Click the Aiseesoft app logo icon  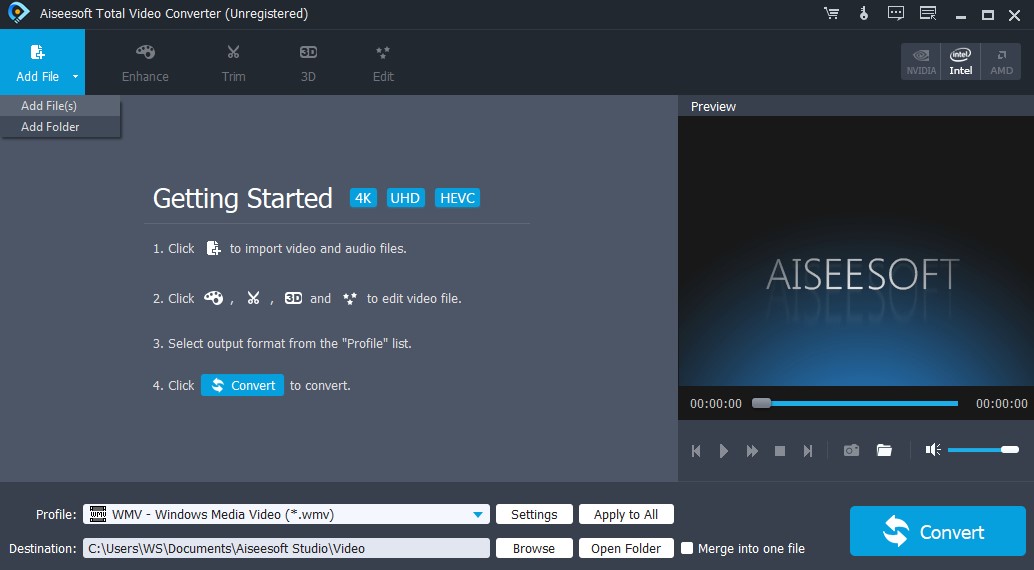(x=18, y=13)
